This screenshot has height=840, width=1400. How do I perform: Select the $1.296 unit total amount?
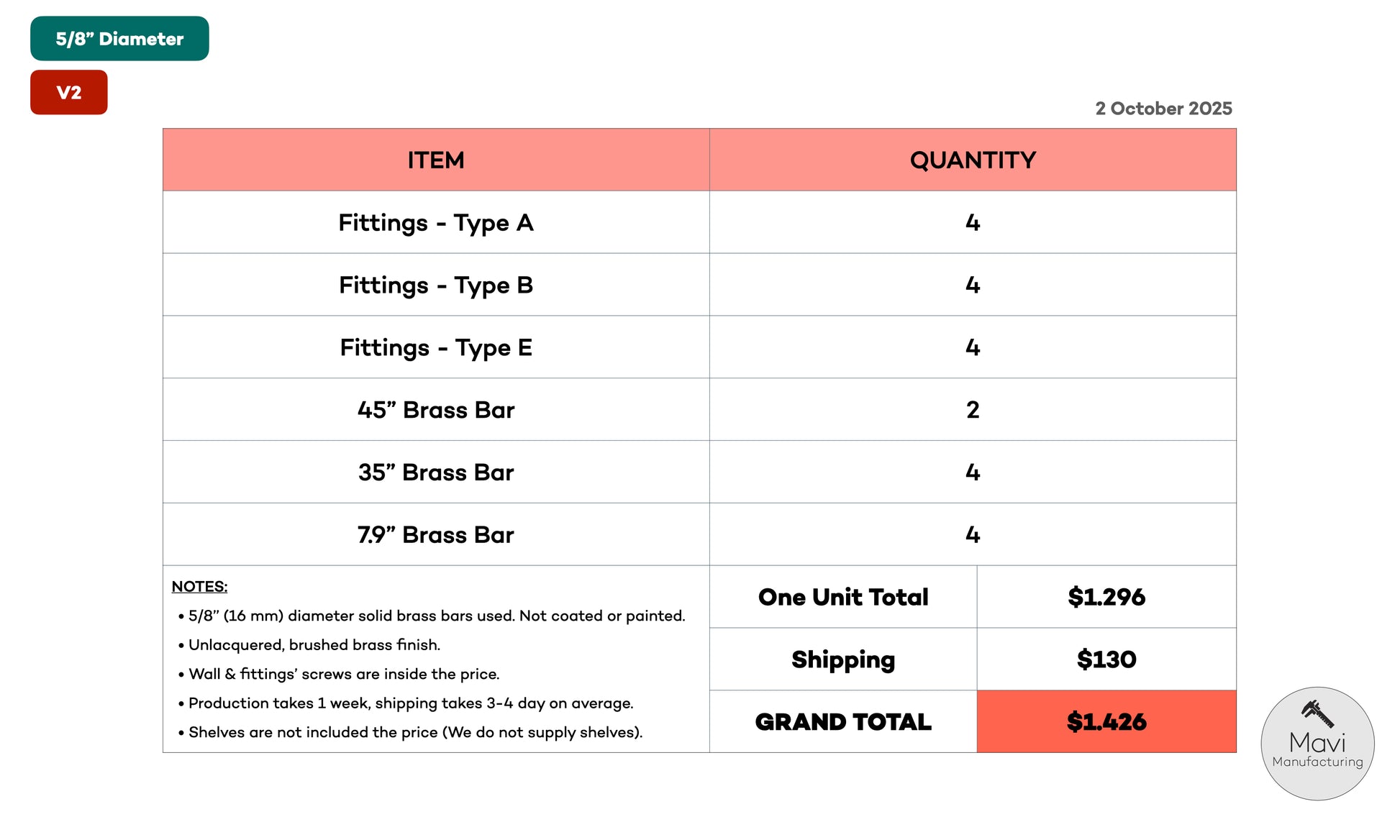coord(1106,597)
